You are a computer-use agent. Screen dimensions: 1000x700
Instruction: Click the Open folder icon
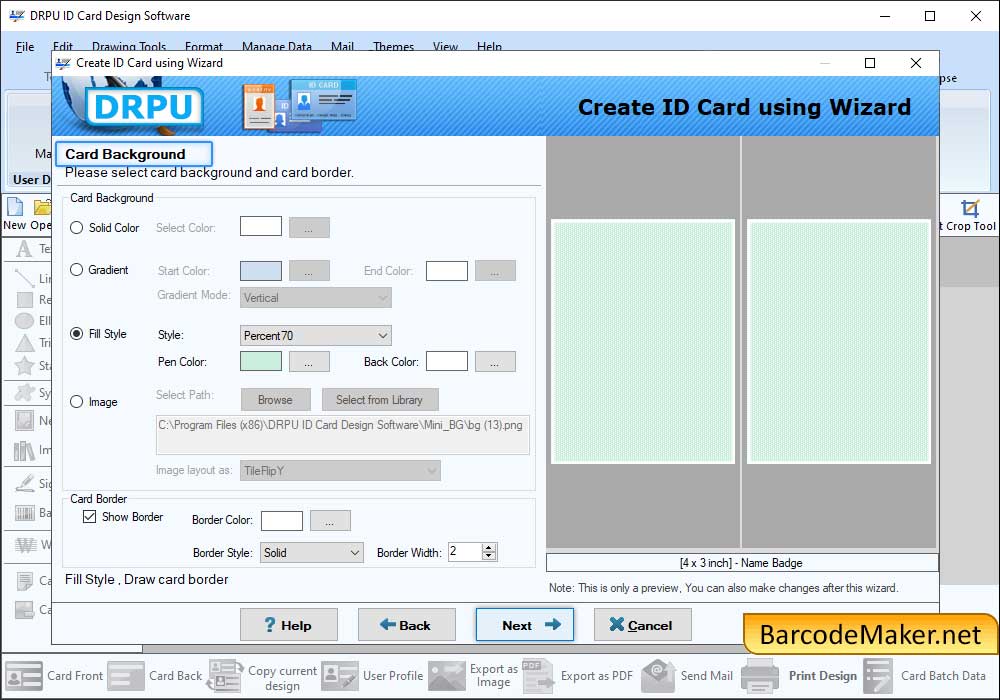pos(42,207)
